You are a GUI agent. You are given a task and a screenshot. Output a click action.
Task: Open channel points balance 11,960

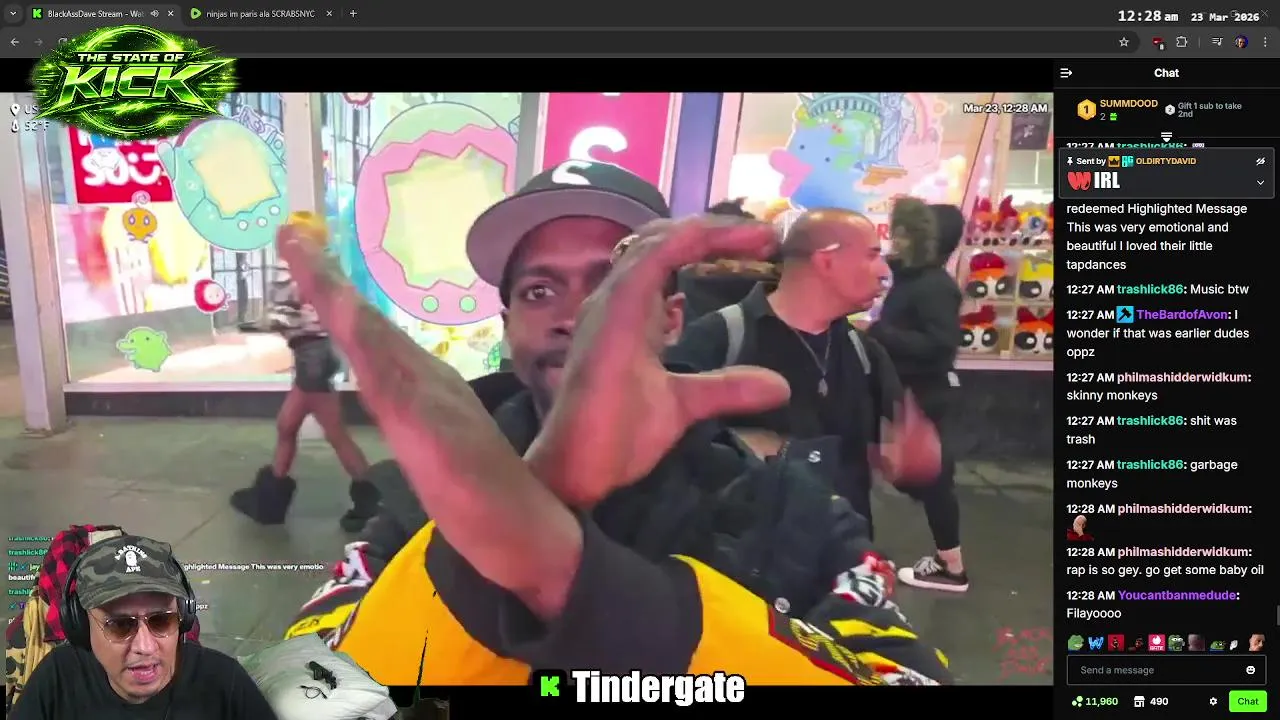1094,702
